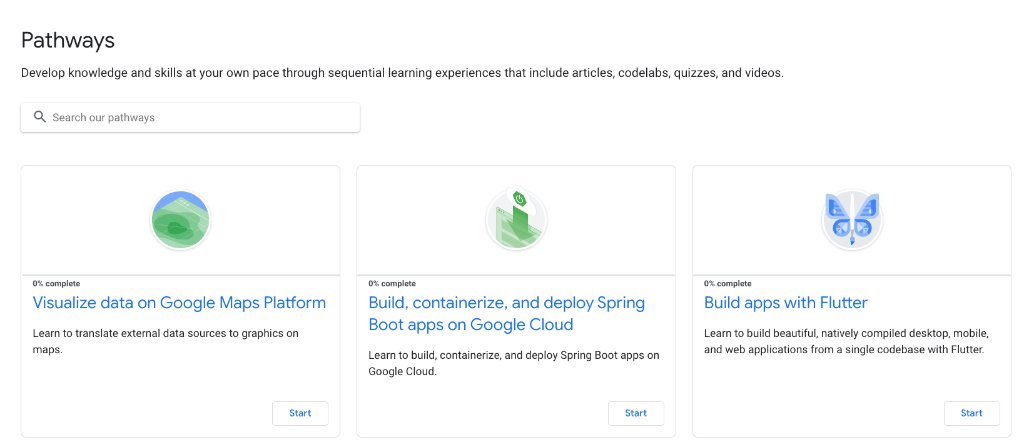Viewport: 1024px width, 447px height.
Task: Click the Google Maps Platform pathway badge
Action: [x=180, y=220]
